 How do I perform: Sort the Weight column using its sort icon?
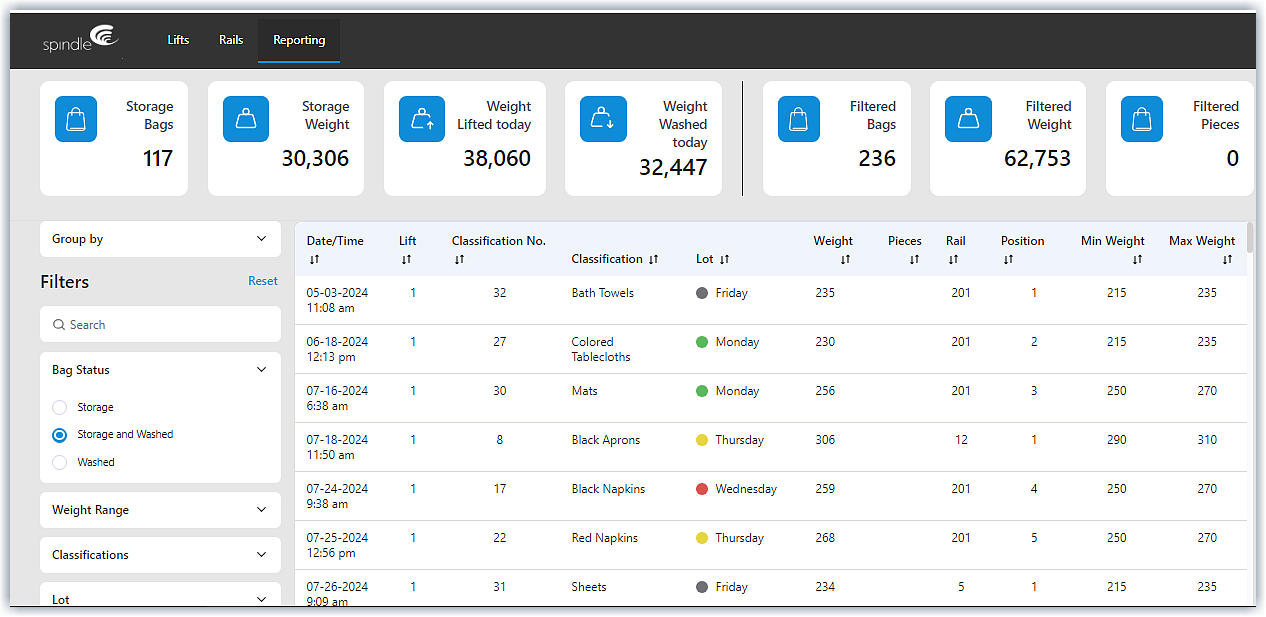(845, 258)
